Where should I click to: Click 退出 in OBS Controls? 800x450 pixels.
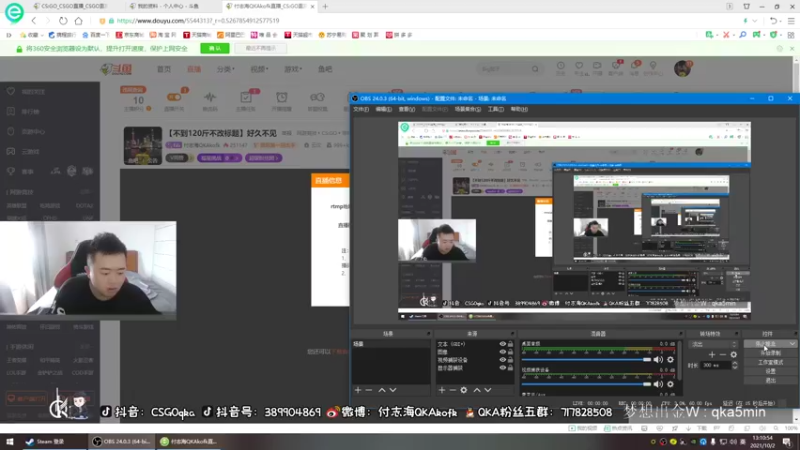pyautogui.click(x=770, y=381)
